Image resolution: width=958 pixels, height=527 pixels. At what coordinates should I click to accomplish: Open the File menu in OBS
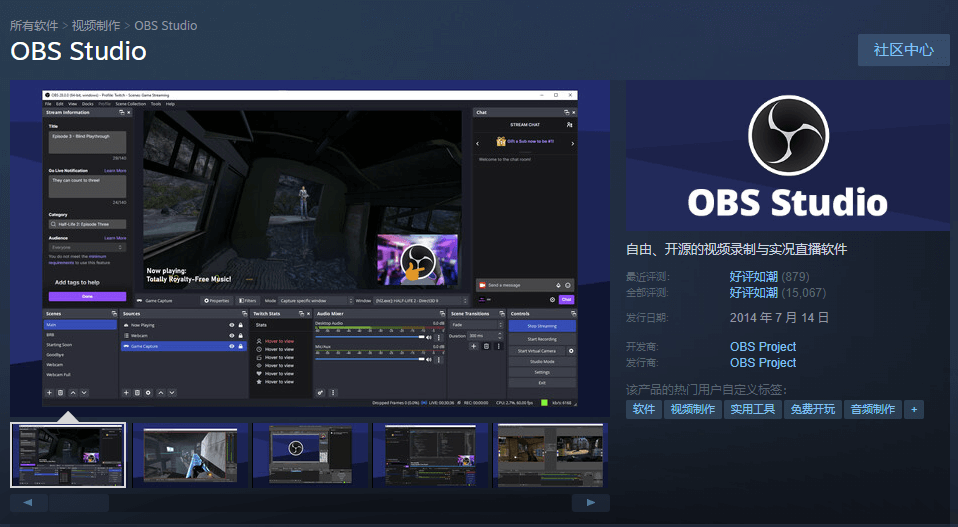pyautogui.click(x=48, y=104)
